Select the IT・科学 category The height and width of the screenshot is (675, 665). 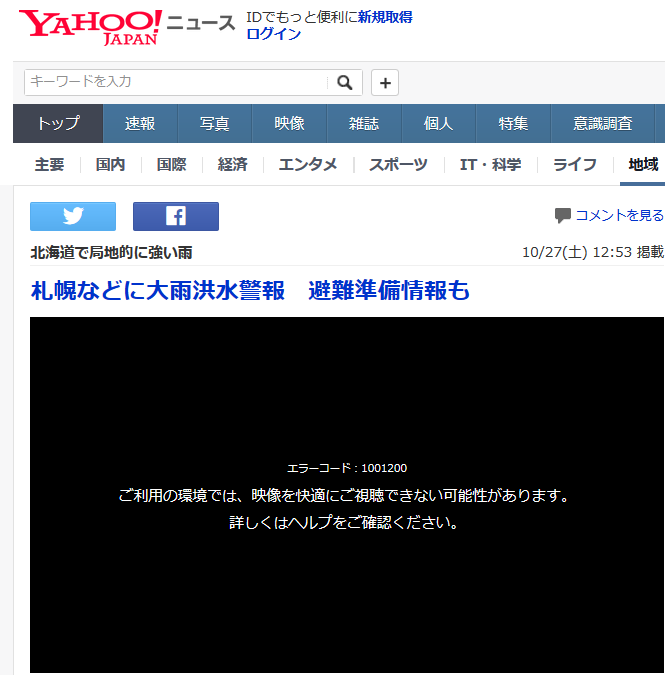pos(490,165)
